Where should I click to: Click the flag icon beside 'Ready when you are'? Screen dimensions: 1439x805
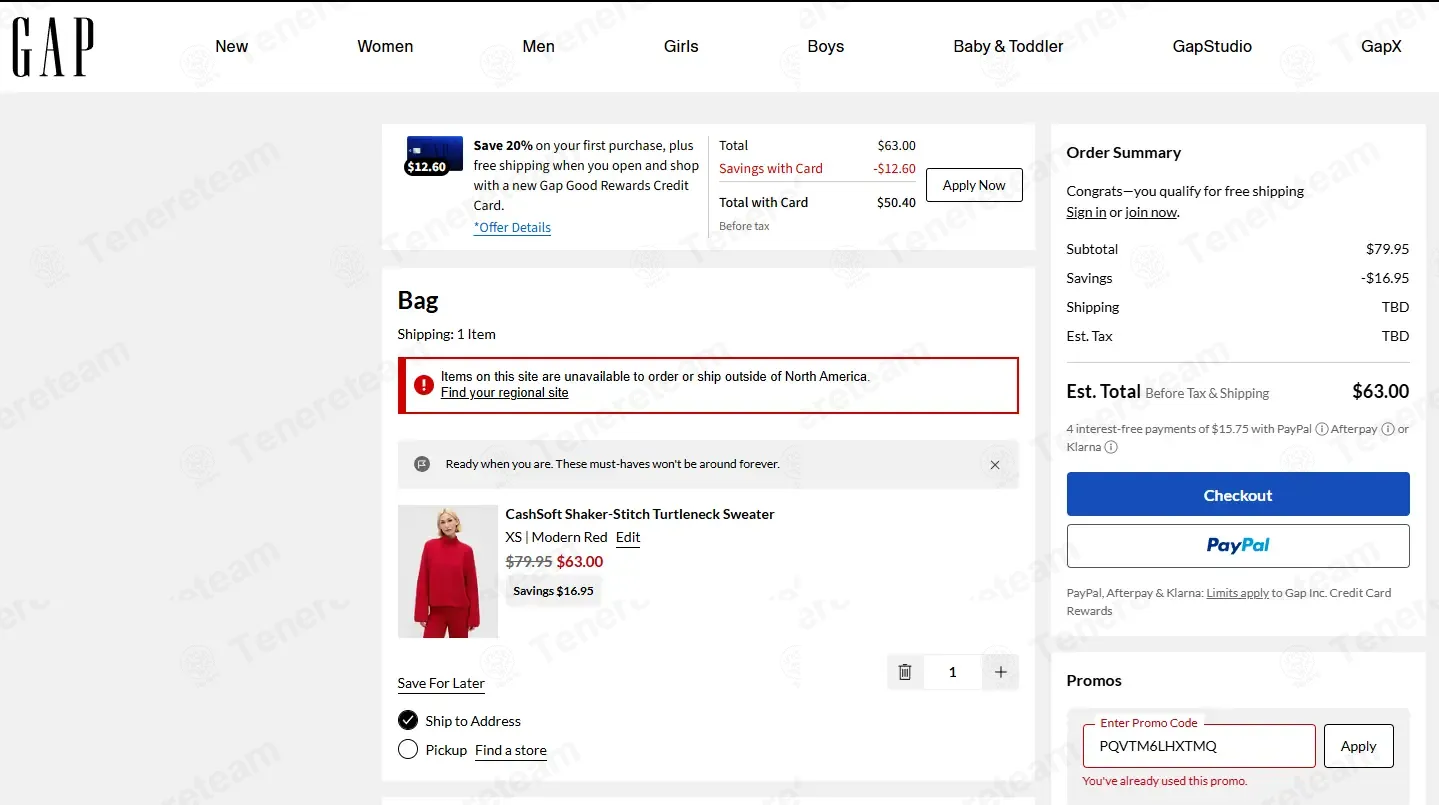[x=422, y=464]
